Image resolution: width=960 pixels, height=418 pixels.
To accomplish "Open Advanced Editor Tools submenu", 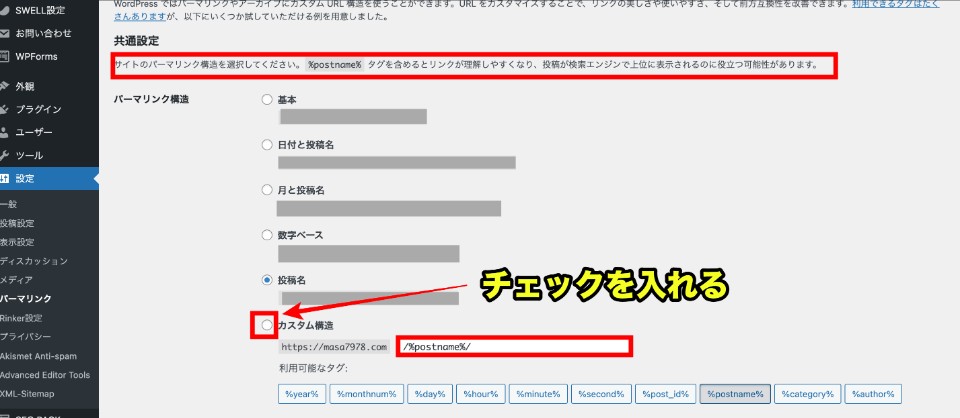I will [x=45, y=375].
